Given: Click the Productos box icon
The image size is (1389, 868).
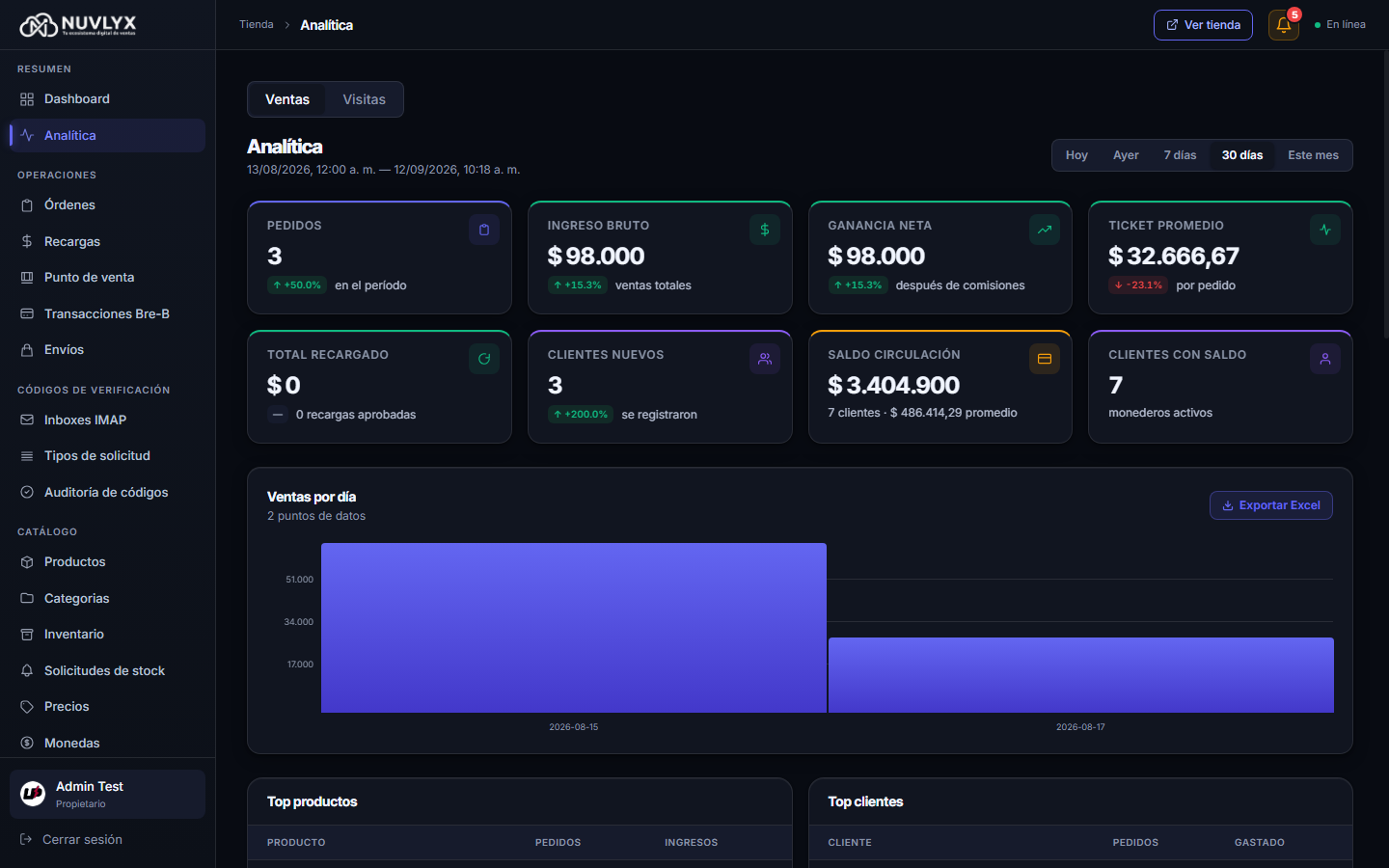Looking at the screenshot, I should pos(27,562).
